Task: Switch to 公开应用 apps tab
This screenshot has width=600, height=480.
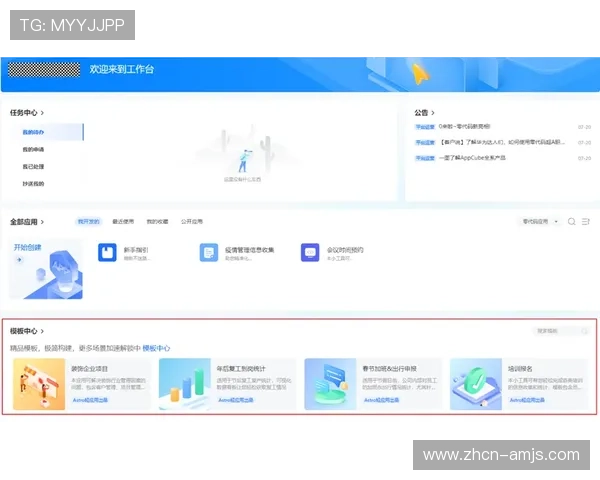Action: point(192,222)
